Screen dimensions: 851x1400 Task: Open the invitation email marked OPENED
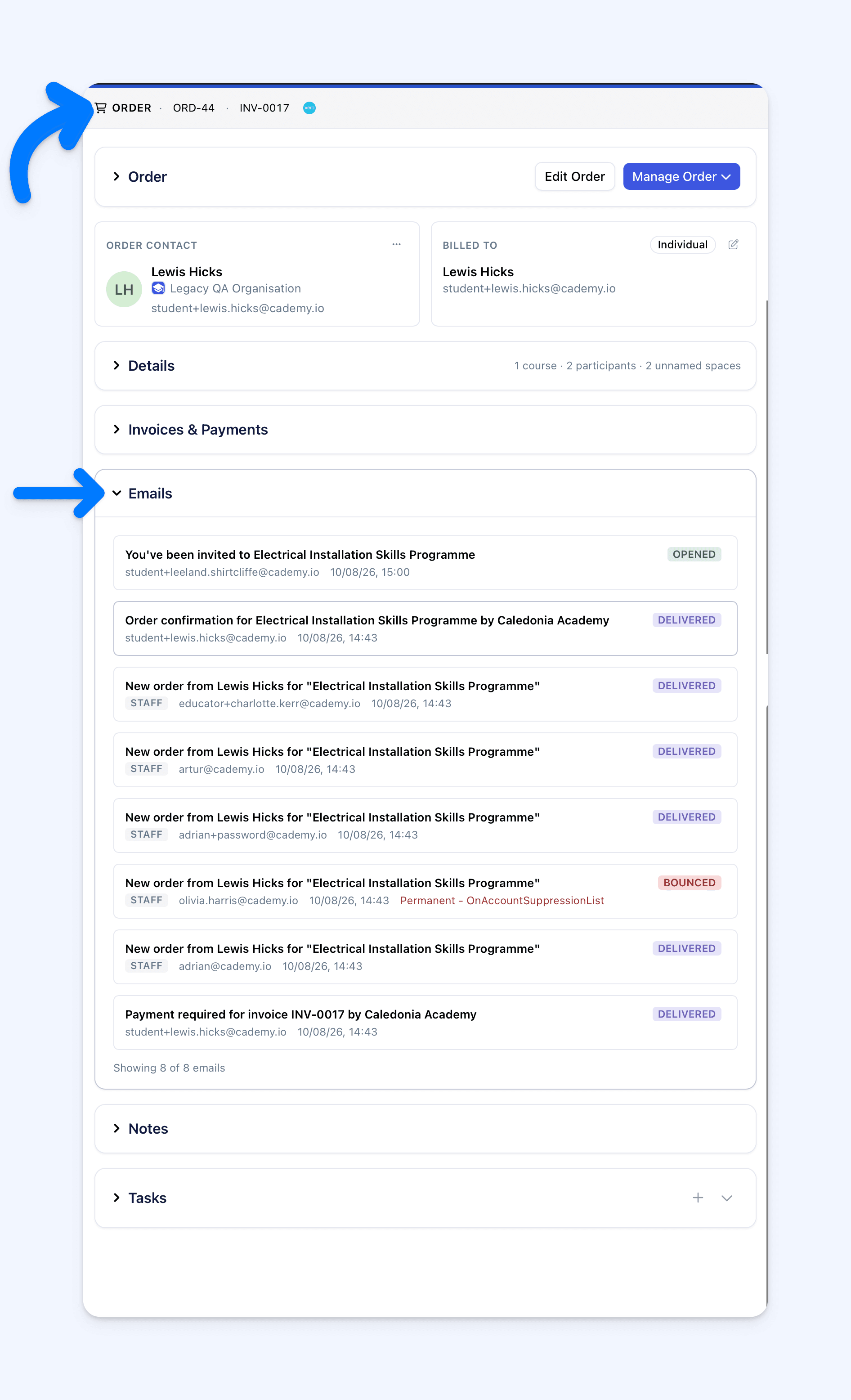pyautogui.click(x=425, y=562)
